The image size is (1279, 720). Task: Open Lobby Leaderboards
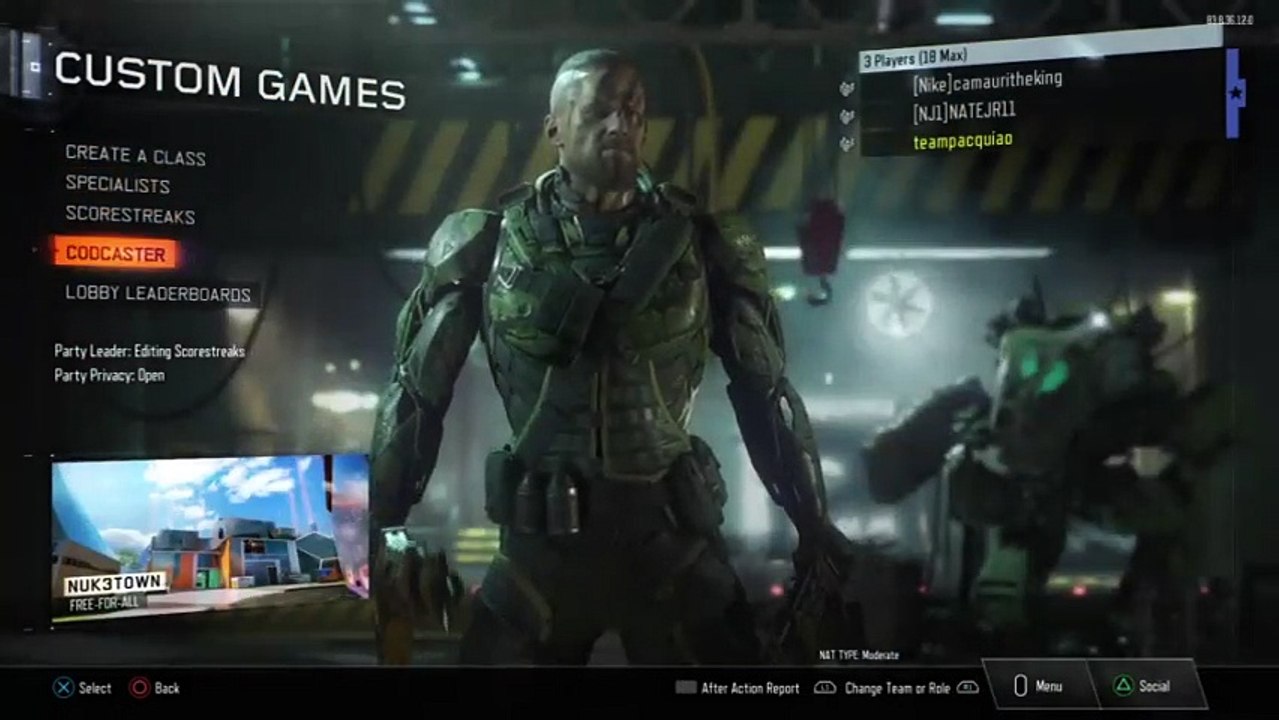pyautogui.click(x=158, y=294)
